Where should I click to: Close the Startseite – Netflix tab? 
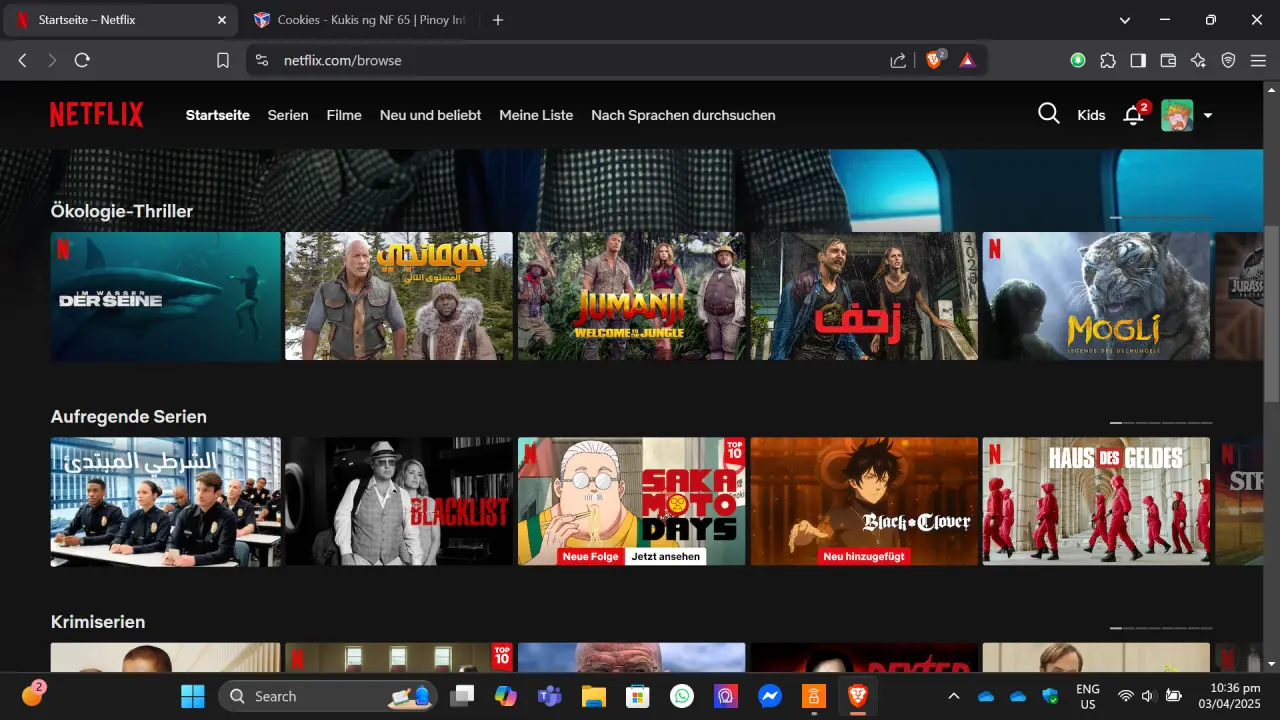point(220,20)
